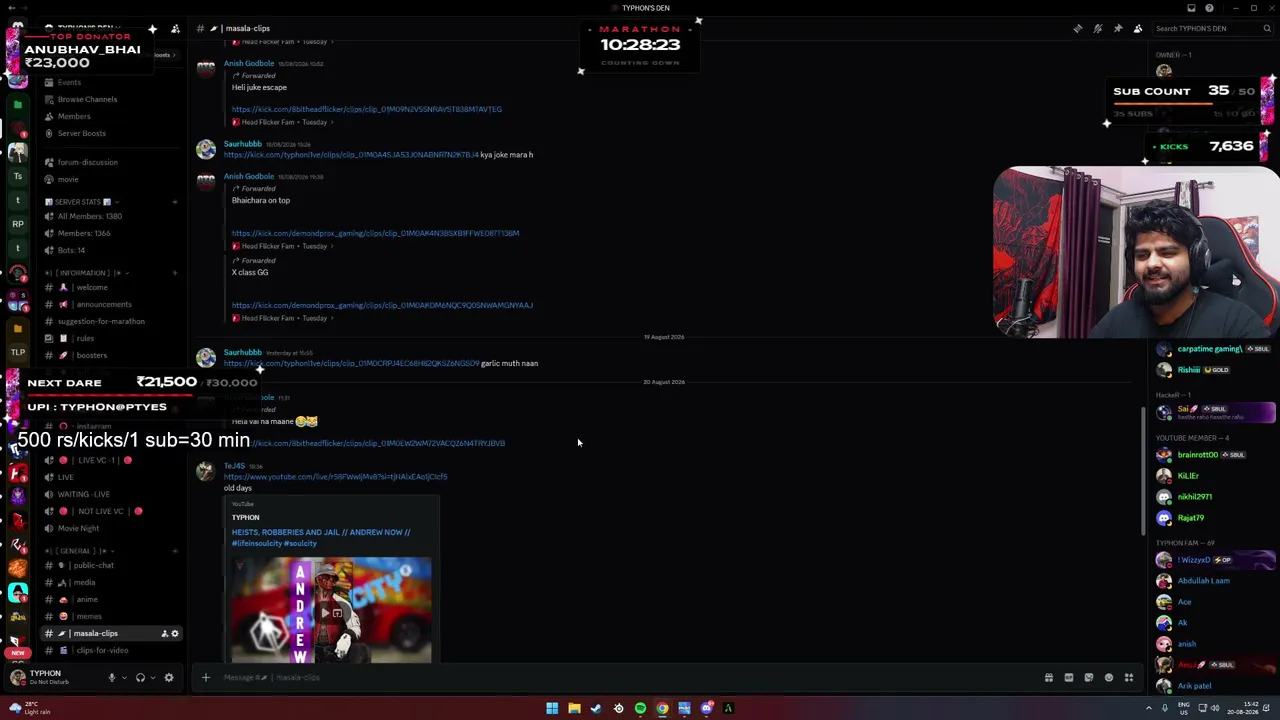Open the Threads icon in channel header
This screenshot has height=720, width=1280.
1077,28
